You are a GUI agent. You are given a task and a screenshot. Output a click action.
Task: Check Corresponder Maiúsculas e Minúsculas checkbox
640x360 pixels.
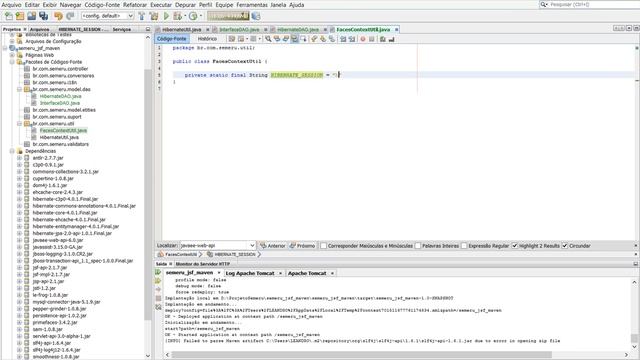(x=324, y=246)
